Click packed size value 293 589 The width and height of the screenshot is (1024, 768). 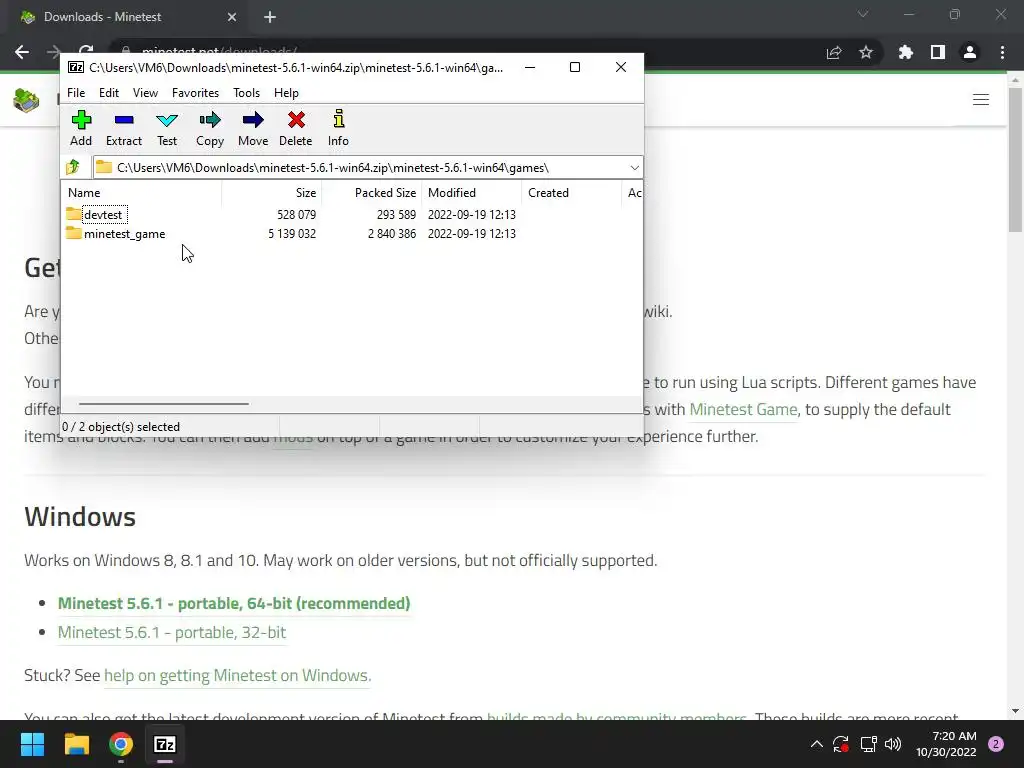pos(396,215)
